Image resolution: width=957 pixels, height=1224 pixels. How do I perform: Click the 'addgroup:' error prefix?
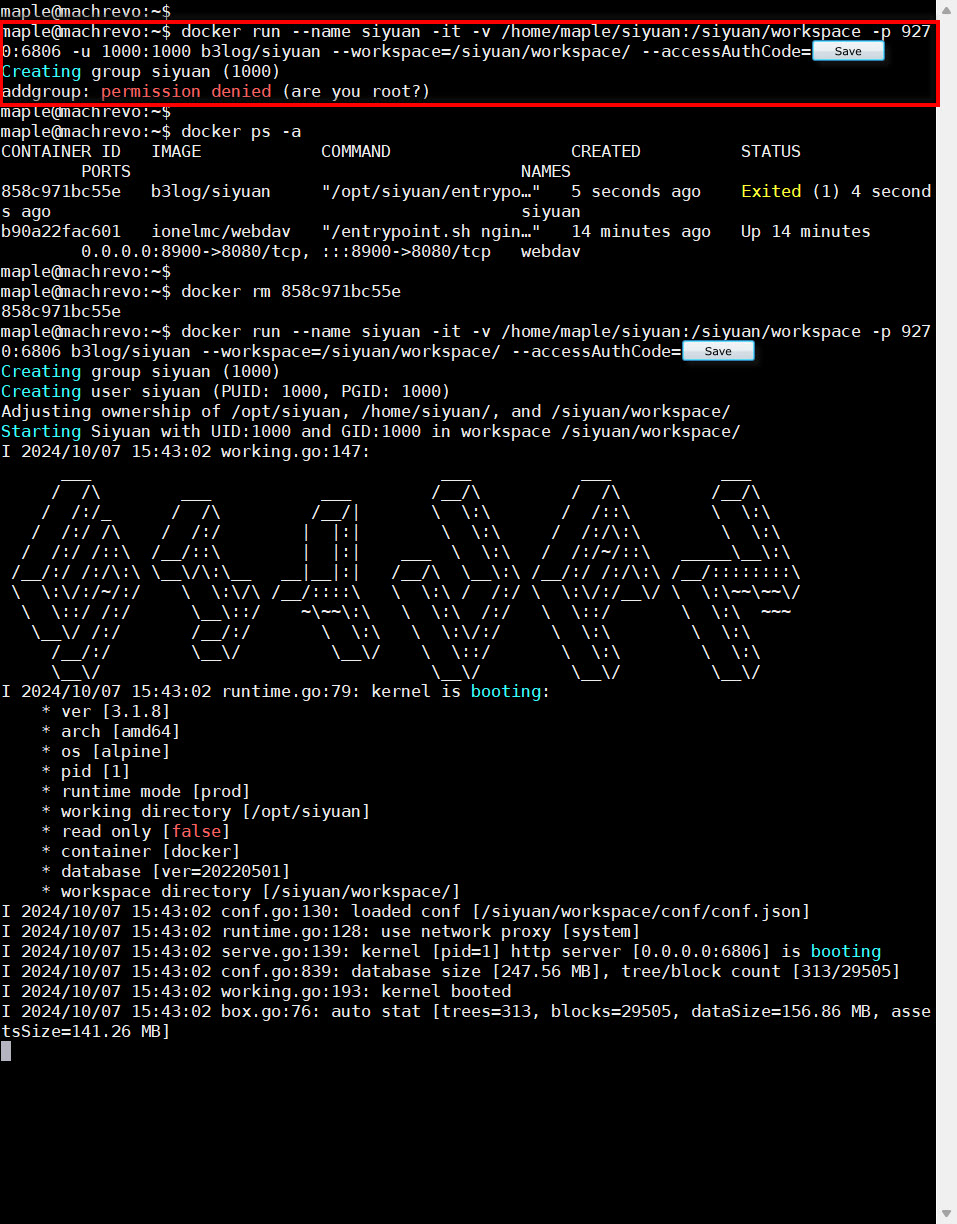pos(46,91)
